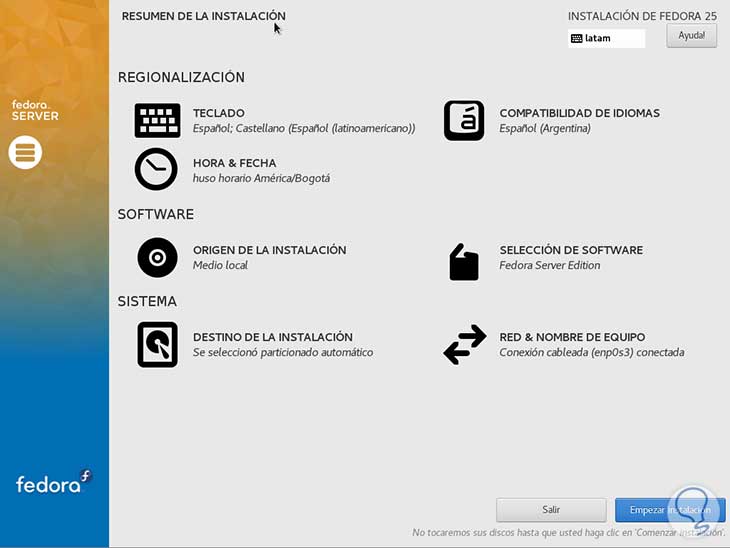Select the latam keyboard layout indicator
Viewport: 730px width, 548px height.
[606, 38]
